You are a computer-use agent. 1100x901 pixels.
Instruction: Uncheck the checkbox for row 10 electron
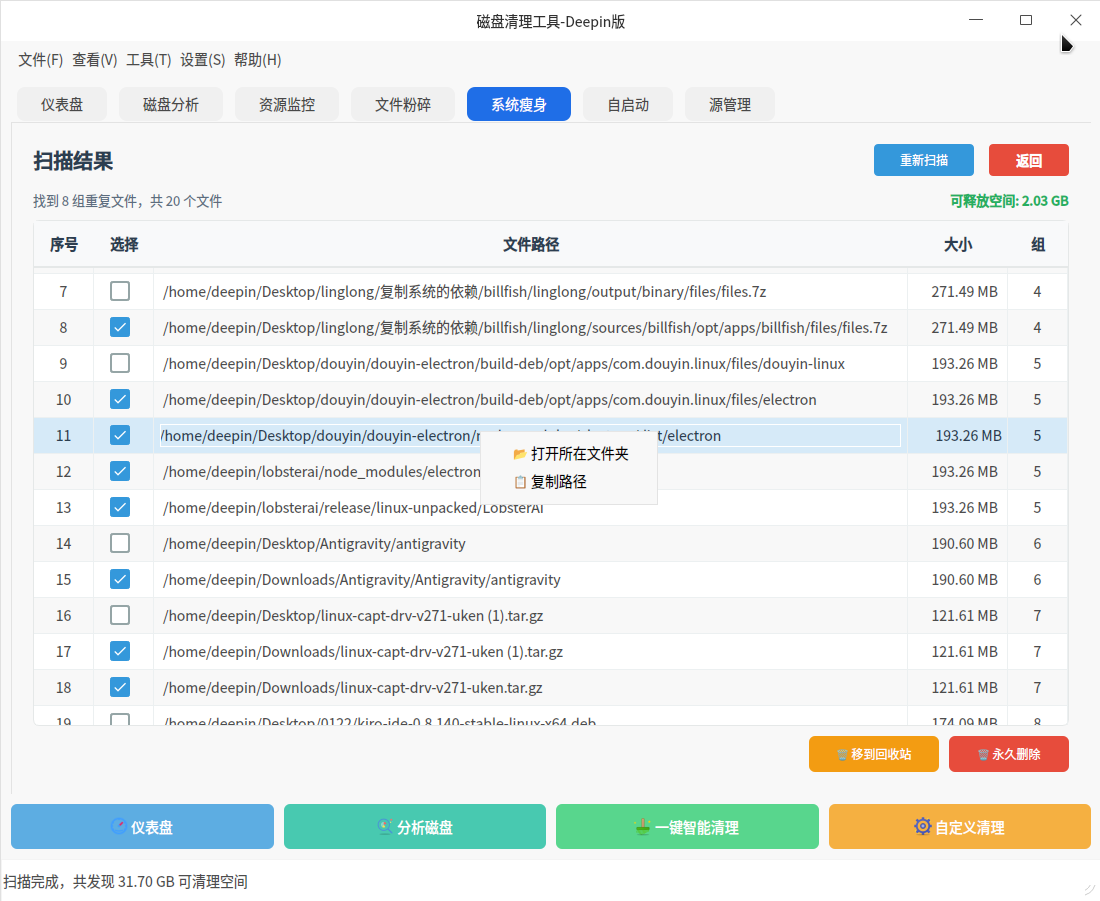click(x=120, y=399)
